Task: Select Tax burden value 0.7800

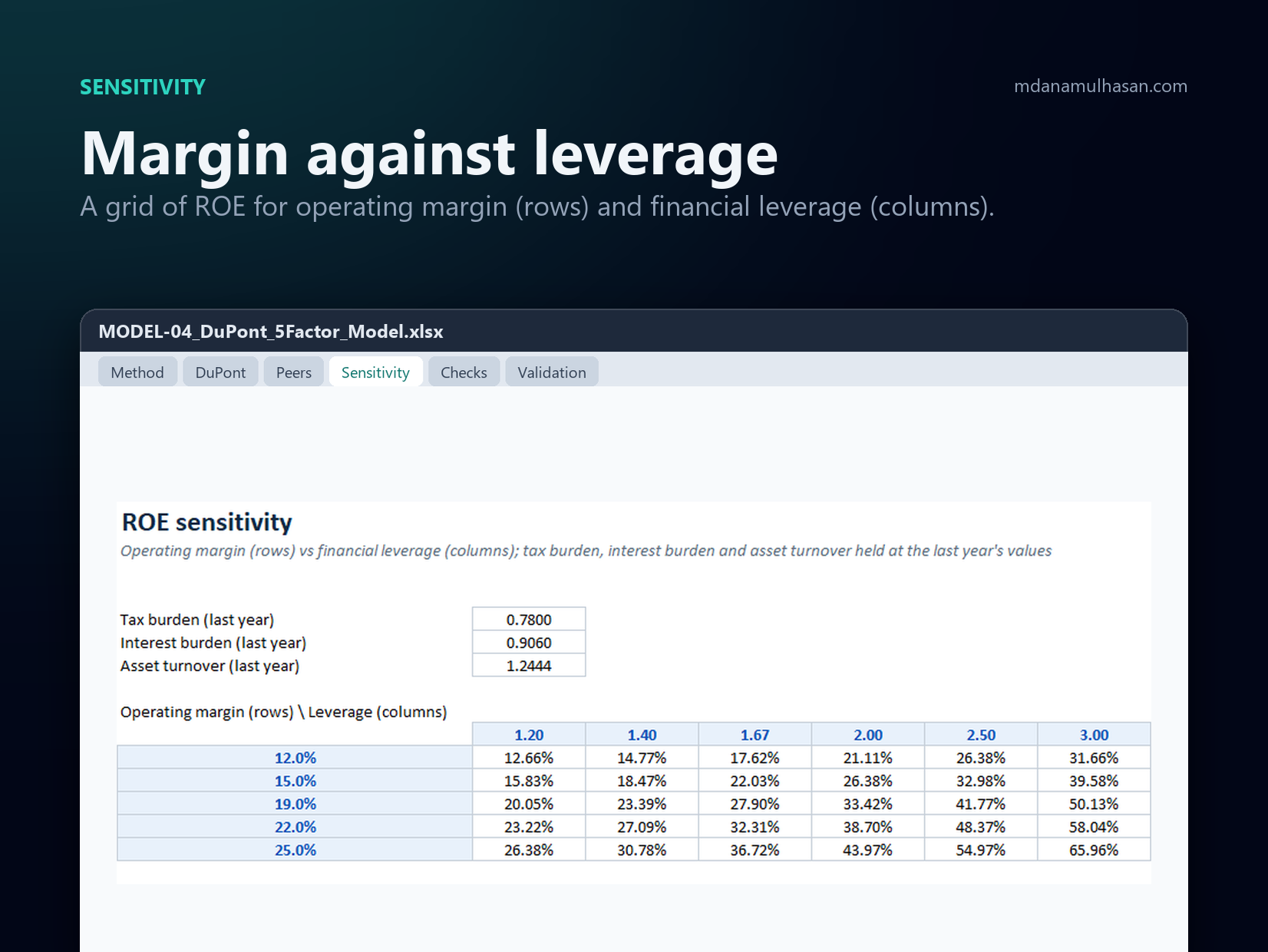Action: 529,620
